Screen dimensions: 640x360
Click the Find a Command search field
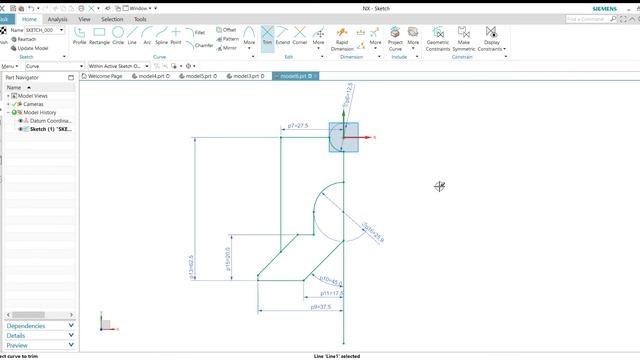click(x=587, y=19)
